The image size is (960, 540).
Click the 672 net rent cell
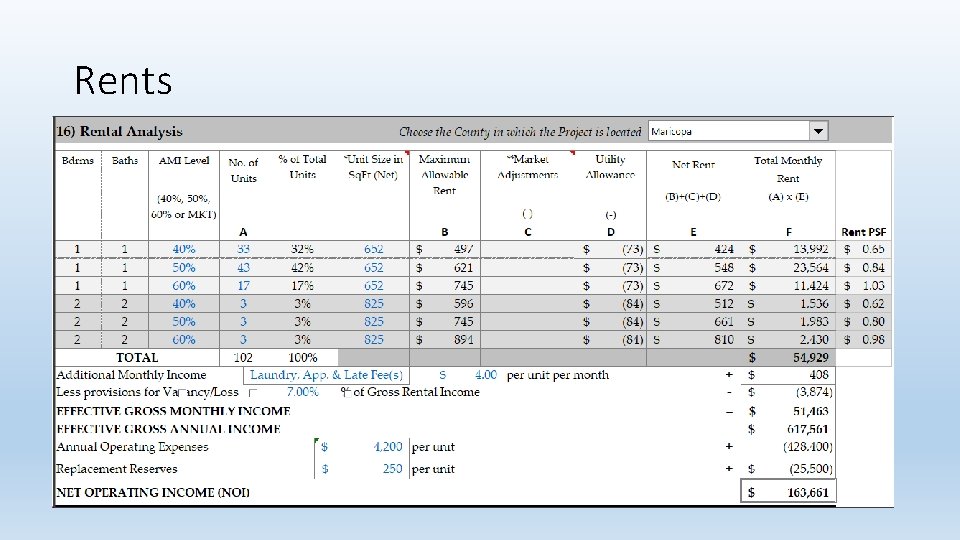click(x=693, y=286)
